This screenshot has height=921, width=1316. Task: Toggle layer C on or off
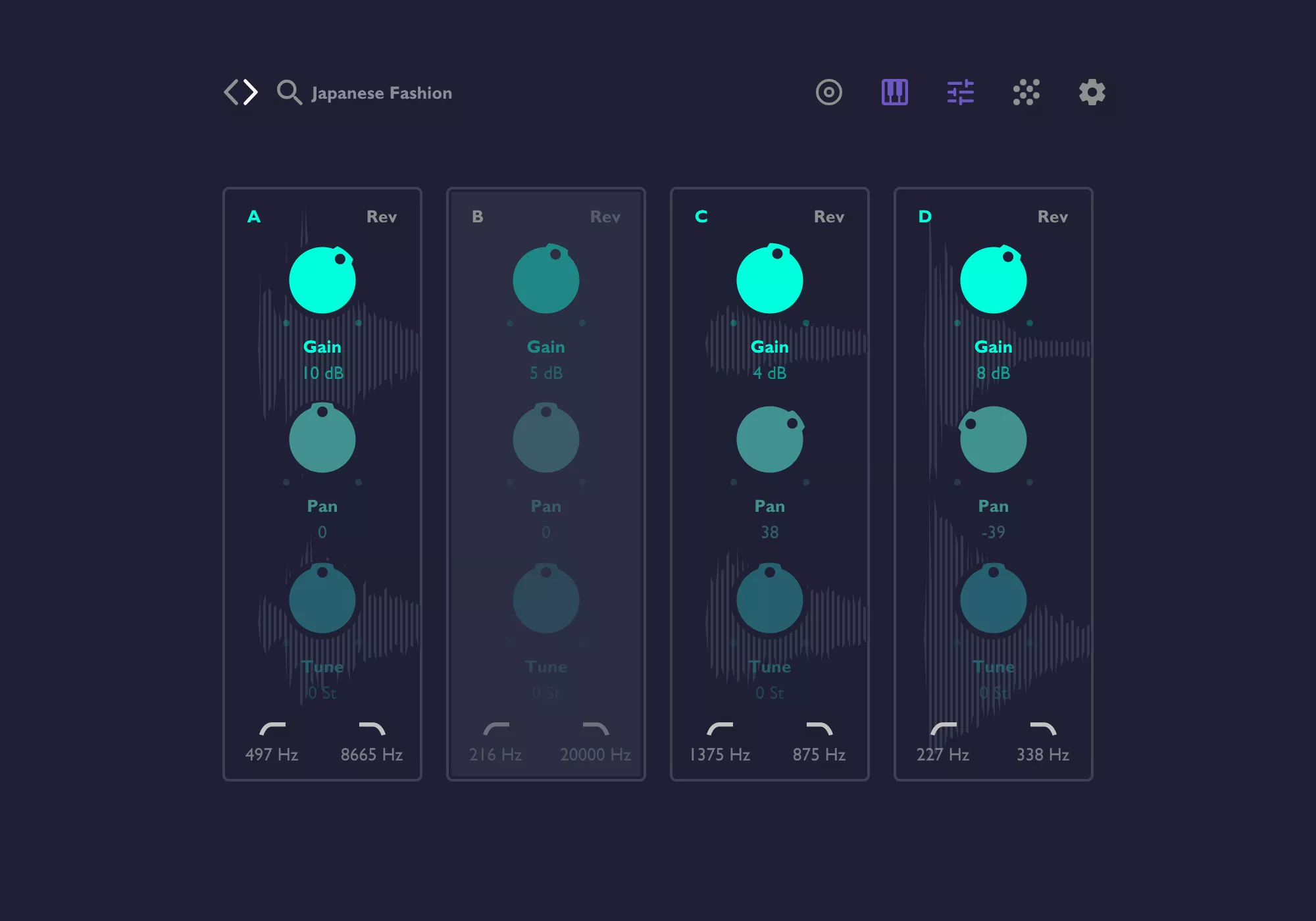click(701, 216)
